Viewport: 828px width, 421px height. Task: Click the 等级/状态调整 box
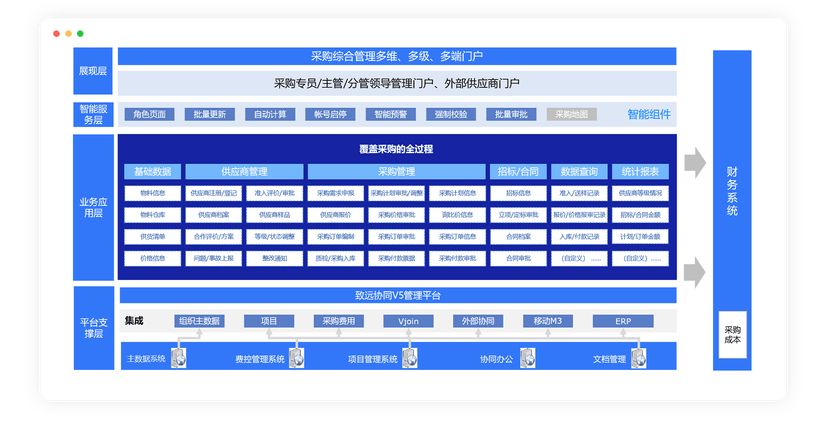pyautogui.click(x=275, y=237)
